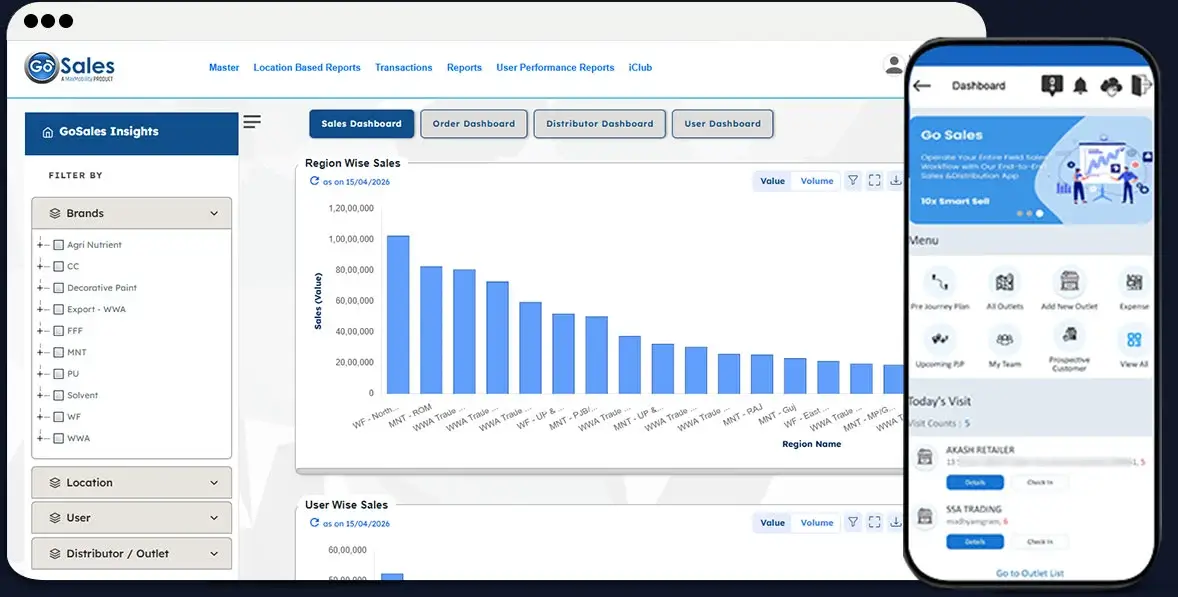Viewport: 1178px width, 597px height.
Task: Tap the cloud sync icon in phone
Action: coord(1111,86)
